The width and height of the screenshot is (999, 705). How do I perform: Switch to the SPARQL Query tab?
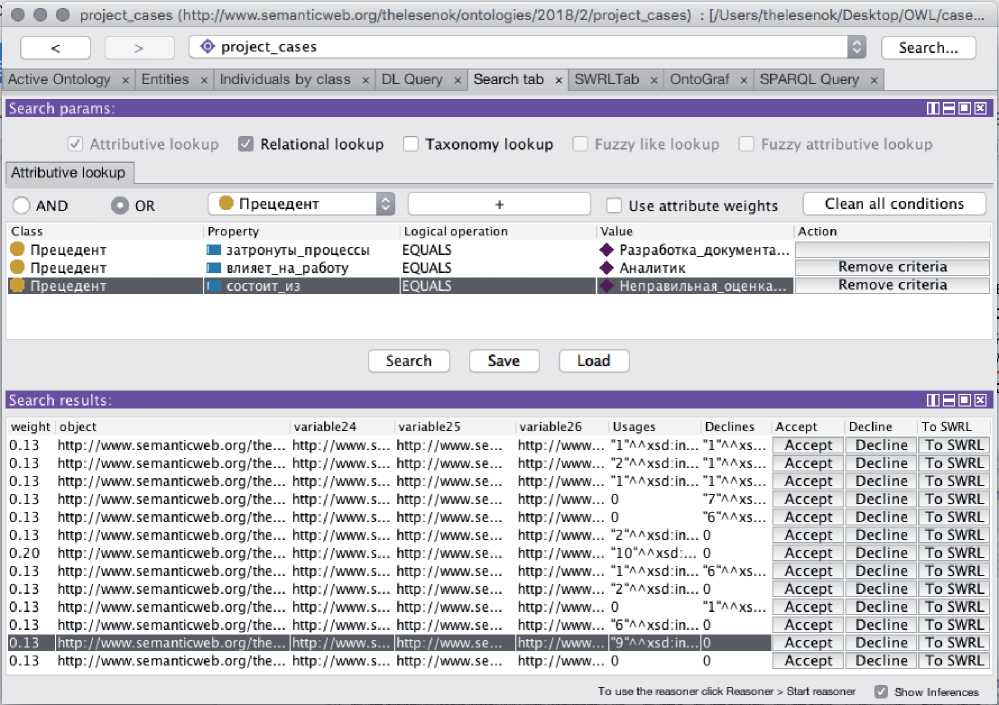point(811,79)
